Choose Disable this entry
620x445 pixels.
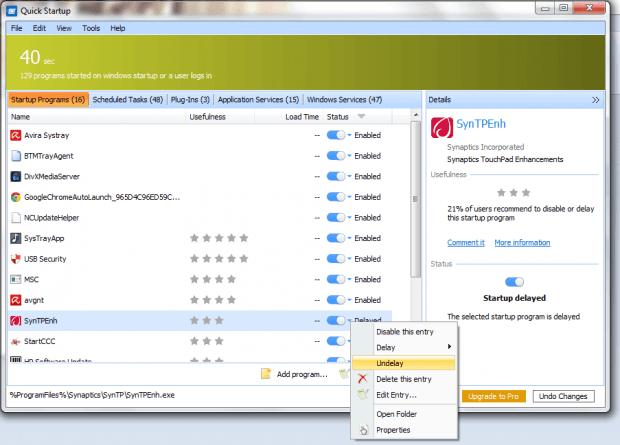click(405, 331)
